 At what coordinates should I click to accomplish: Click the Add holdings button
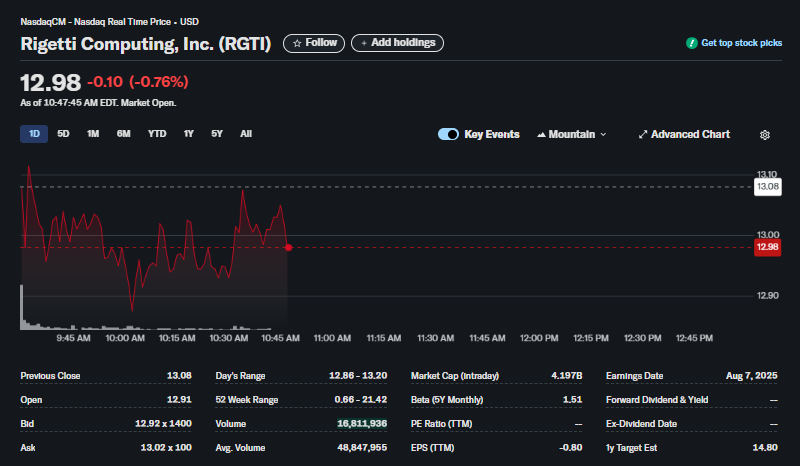coord(397,43)
